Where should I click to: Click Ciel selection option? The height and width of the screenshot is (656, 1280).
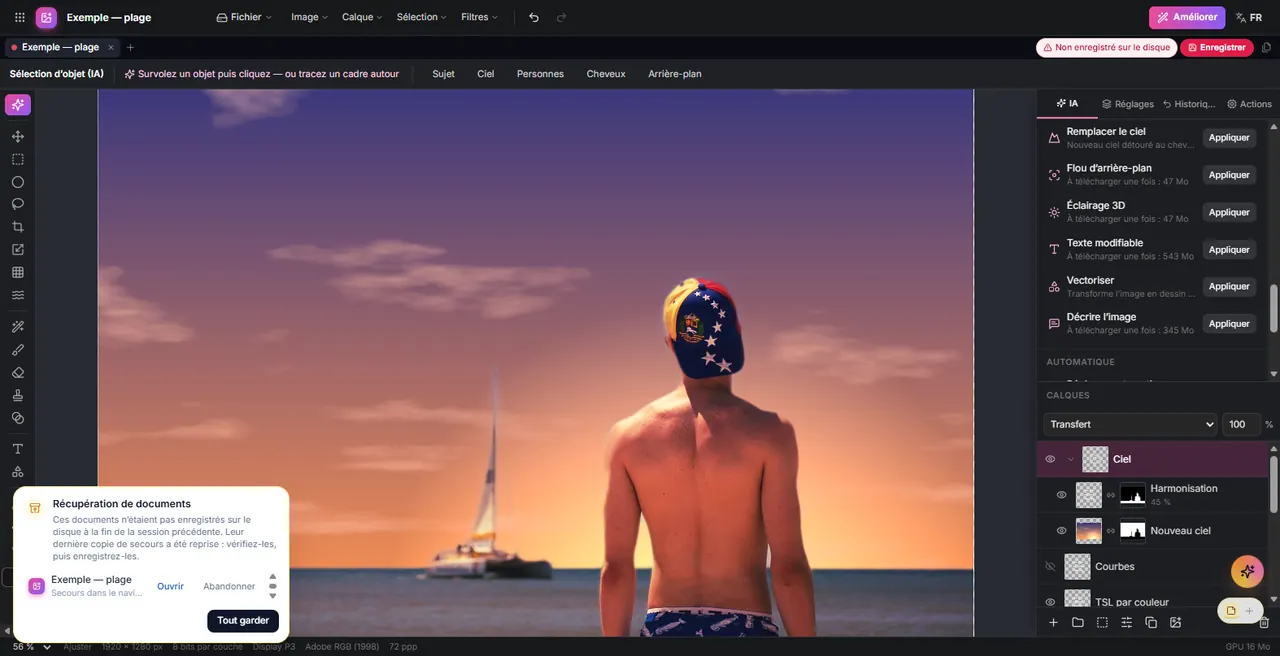486,74
